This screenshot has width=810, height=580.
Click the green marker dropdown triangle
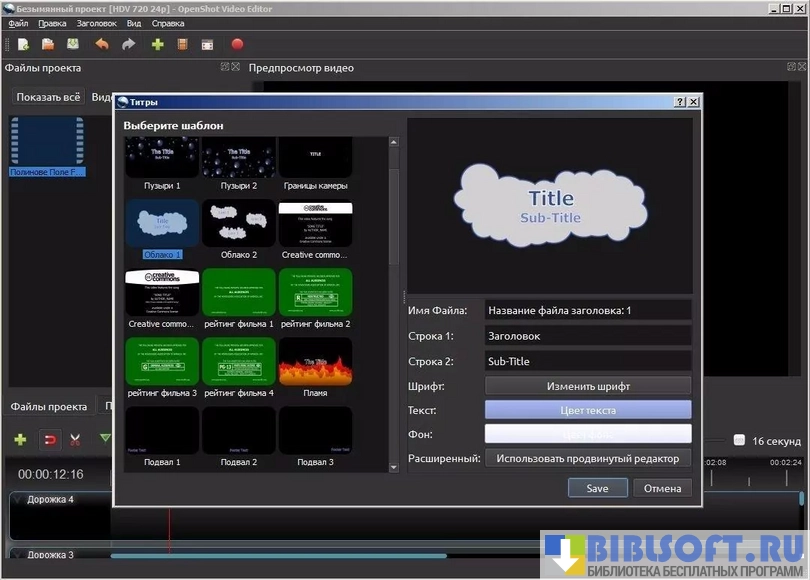click(x=105, y=438)
